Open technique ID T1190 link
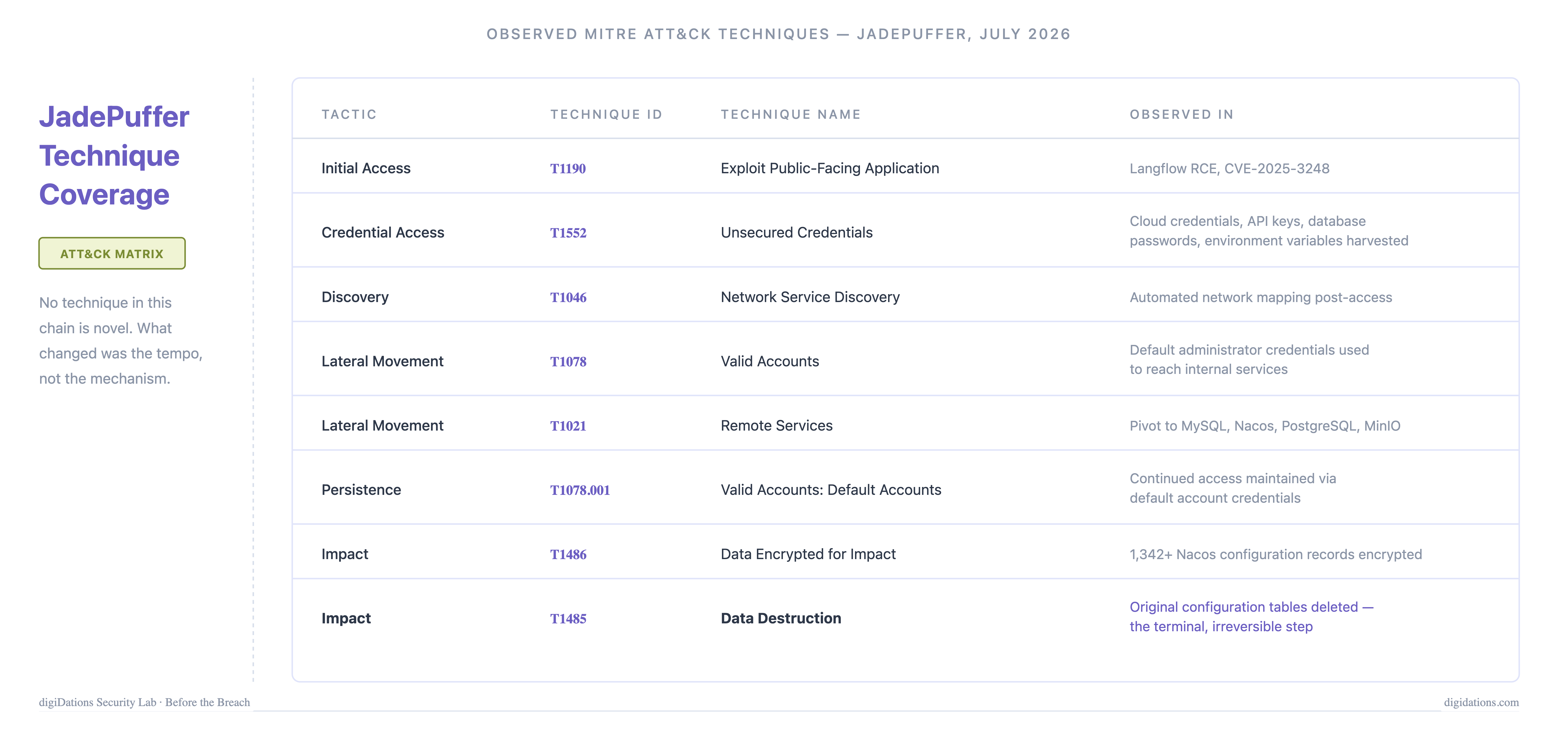Image resolution: width=1568 pixels, height=750 pixels. coord(568,169)
